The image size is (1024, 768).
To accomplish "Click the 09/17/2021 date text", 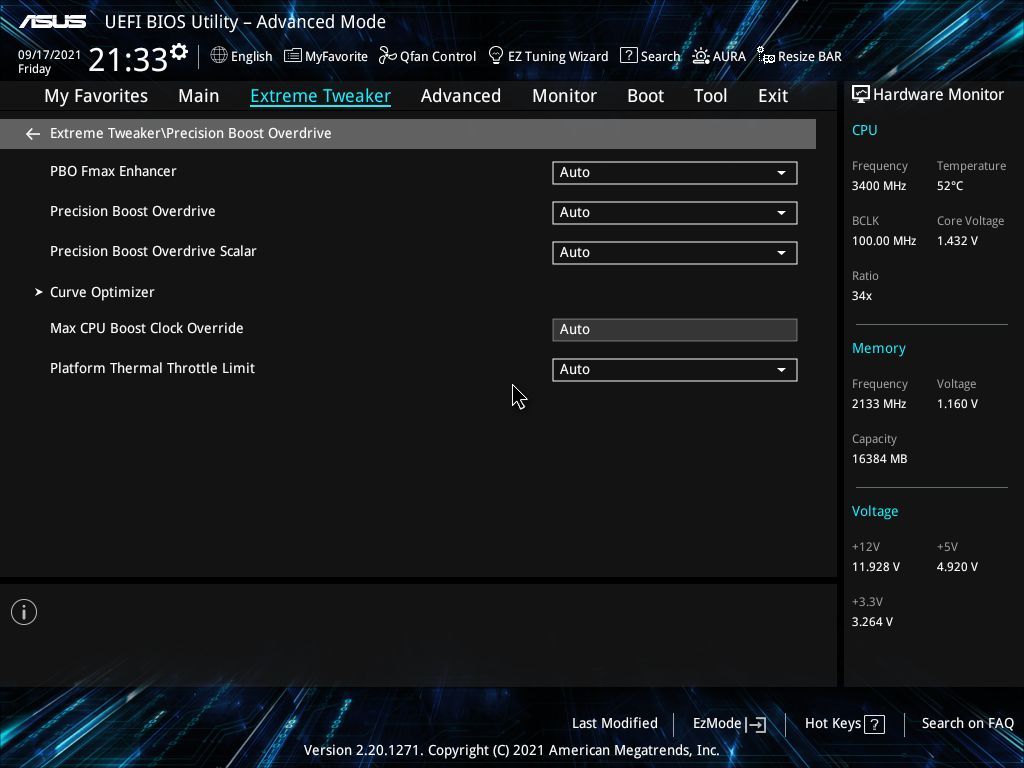I will (x=49, y=55).
